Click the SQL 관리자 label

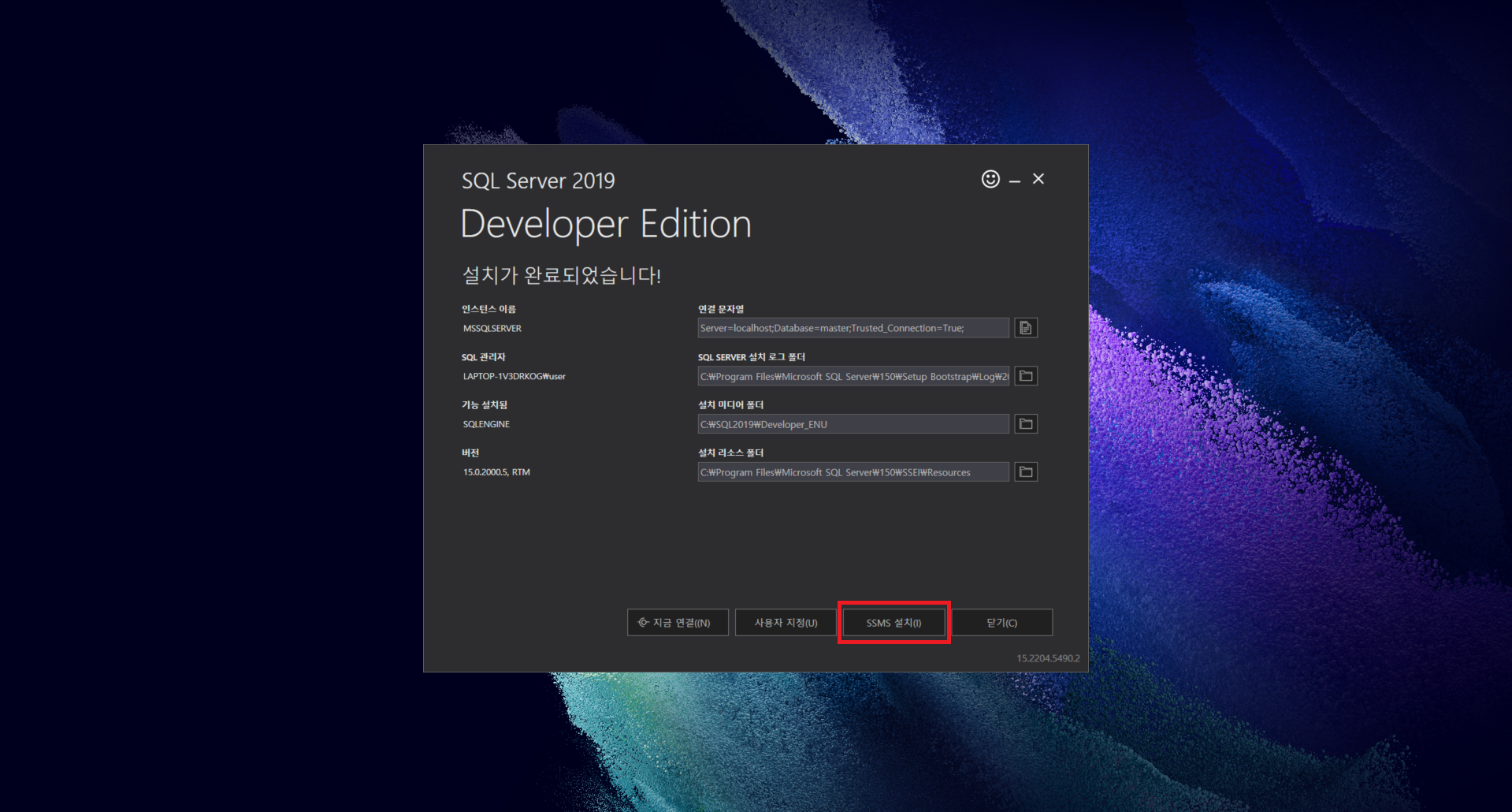click(x=483, y=357)
